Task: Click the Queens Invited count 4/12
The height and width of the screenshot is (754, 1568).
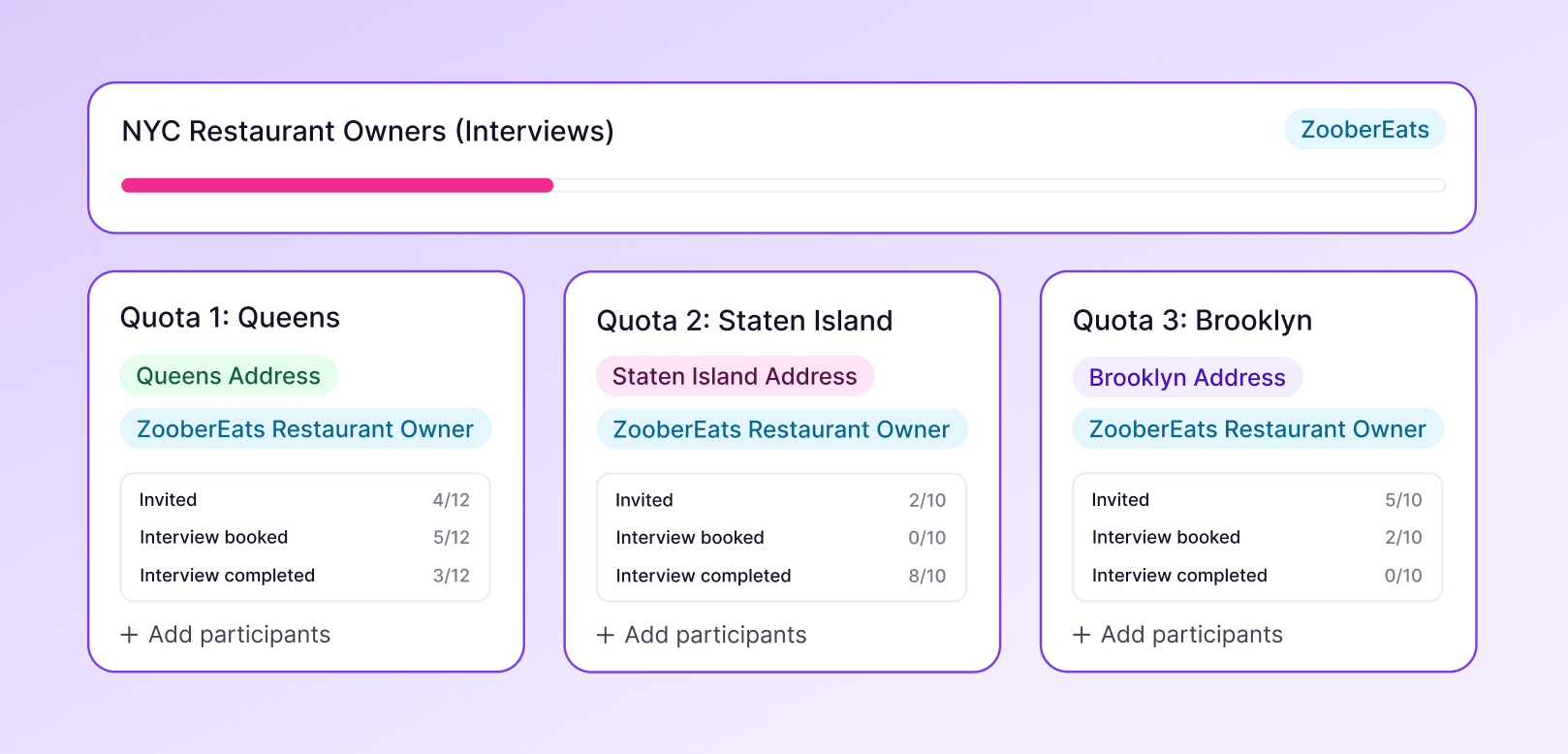Action: tap(452, 500)
